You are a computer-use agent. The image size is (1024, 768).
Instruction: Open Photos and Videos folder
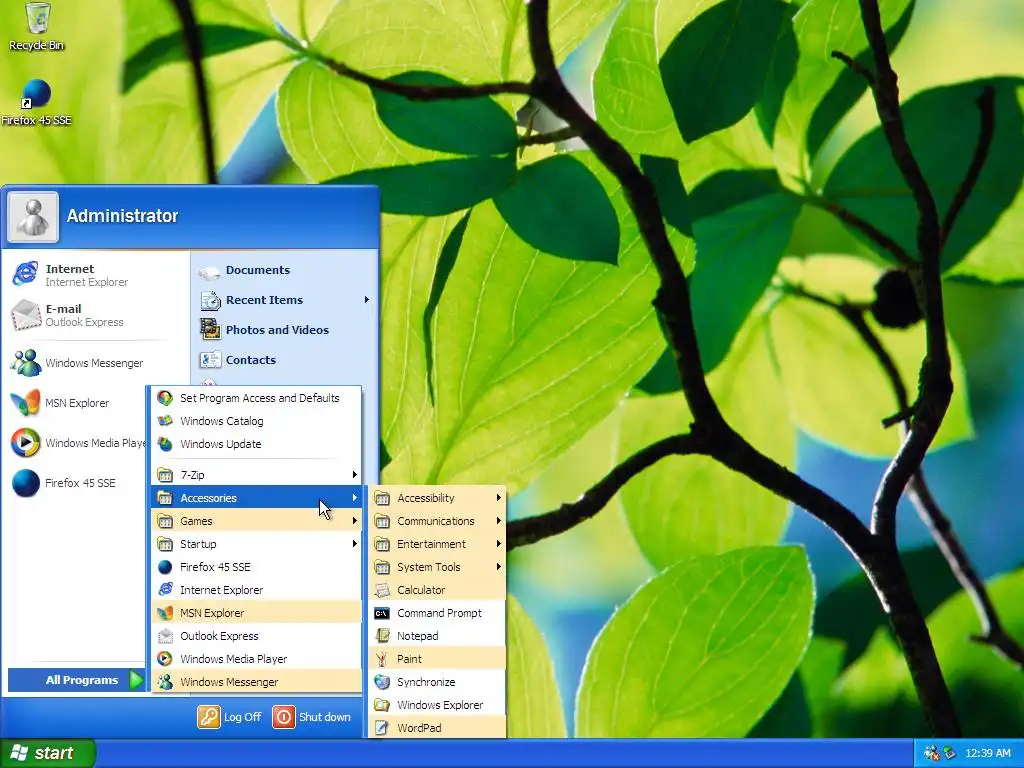285,330
